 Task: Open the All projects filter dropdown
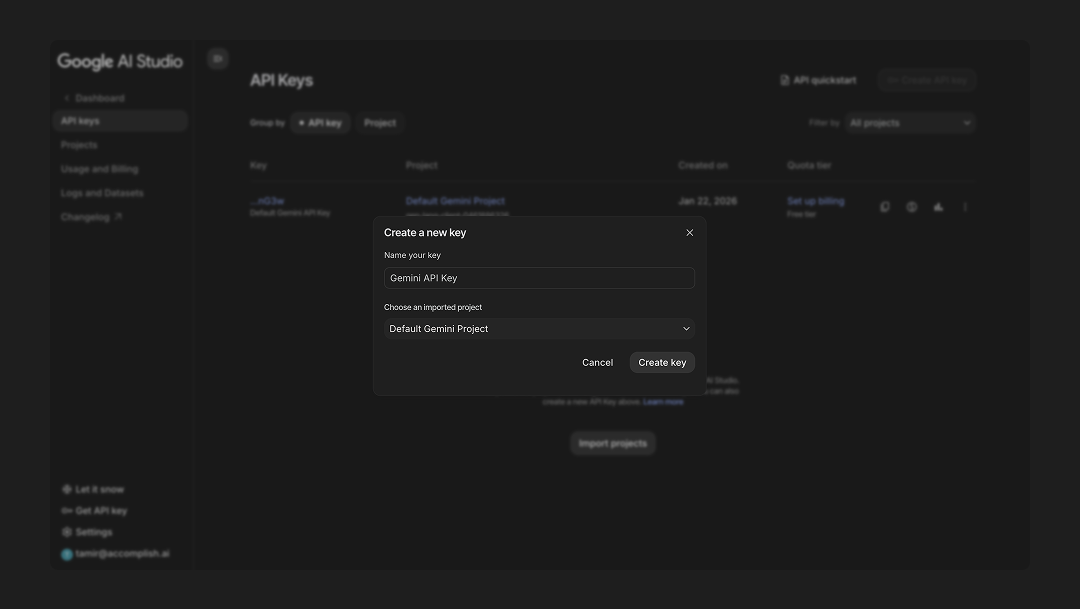pos(910,123)
